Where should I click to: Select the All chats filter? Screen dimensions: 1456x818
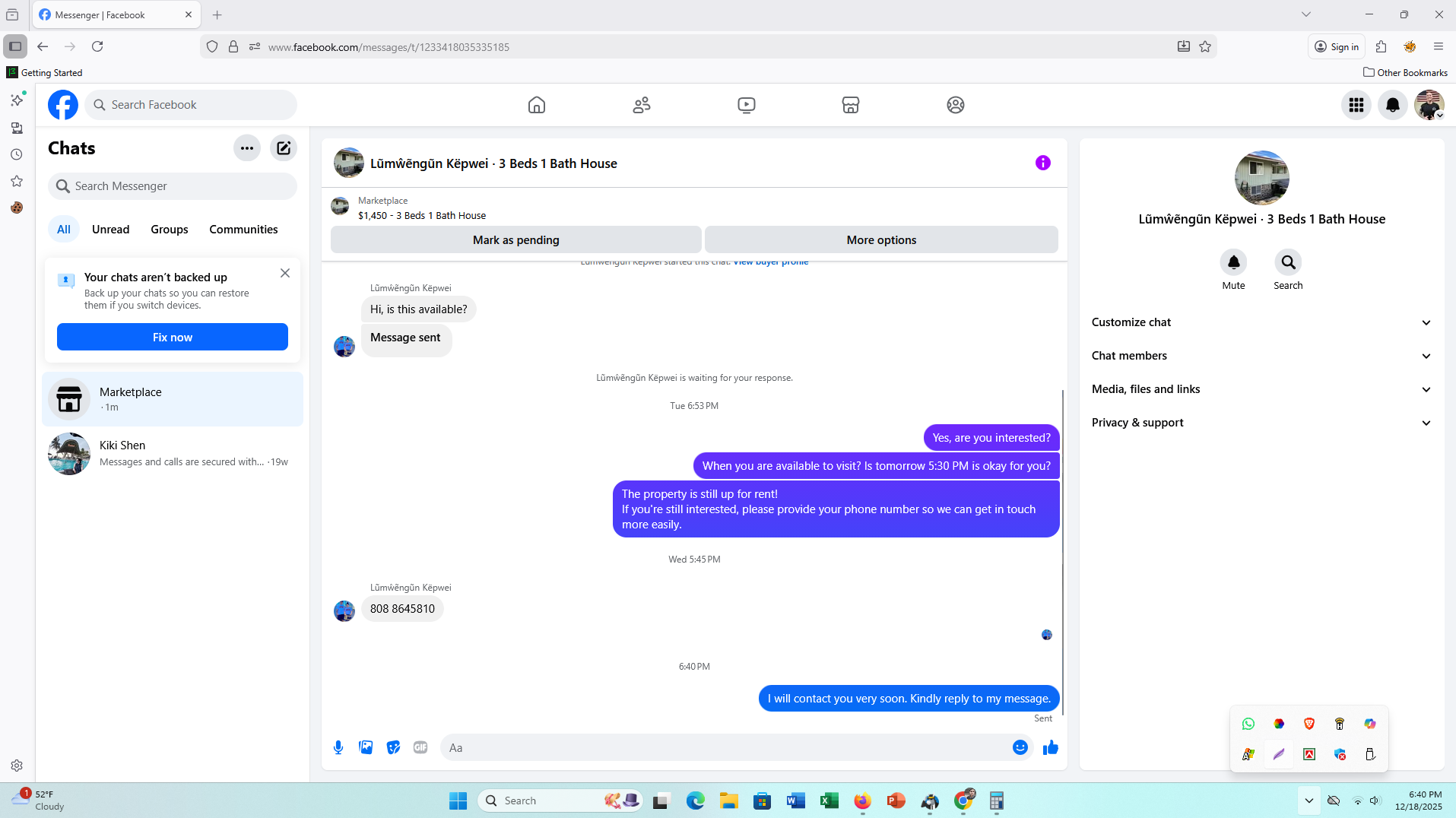coord(64,230)
